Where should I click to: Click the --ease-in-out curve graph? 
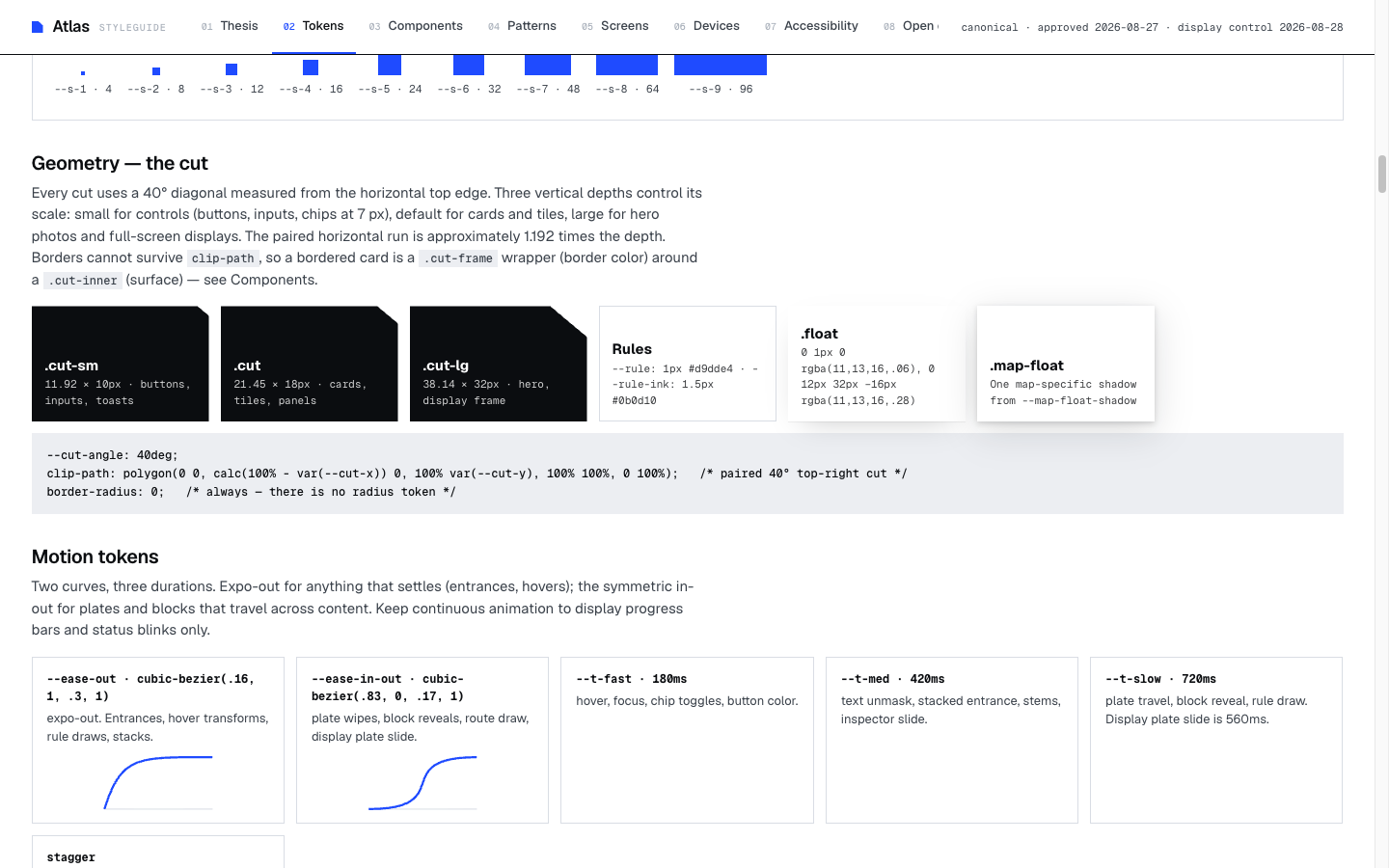tap(422, 782)
